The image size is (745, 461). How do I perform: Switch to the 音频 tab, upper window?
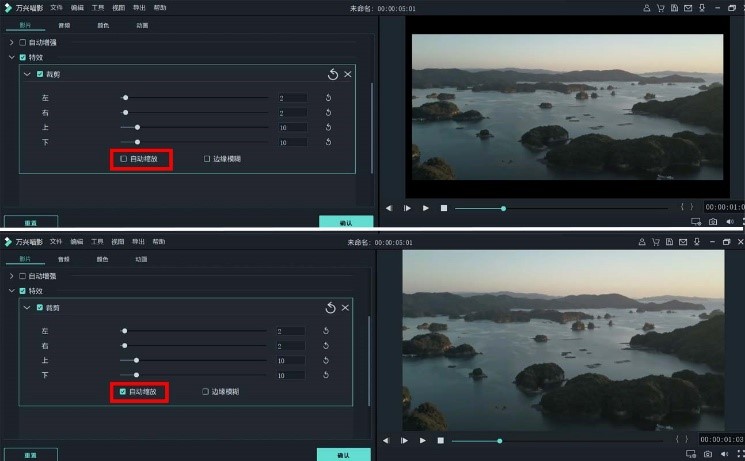pyautogui.click(x=64, y=25)
